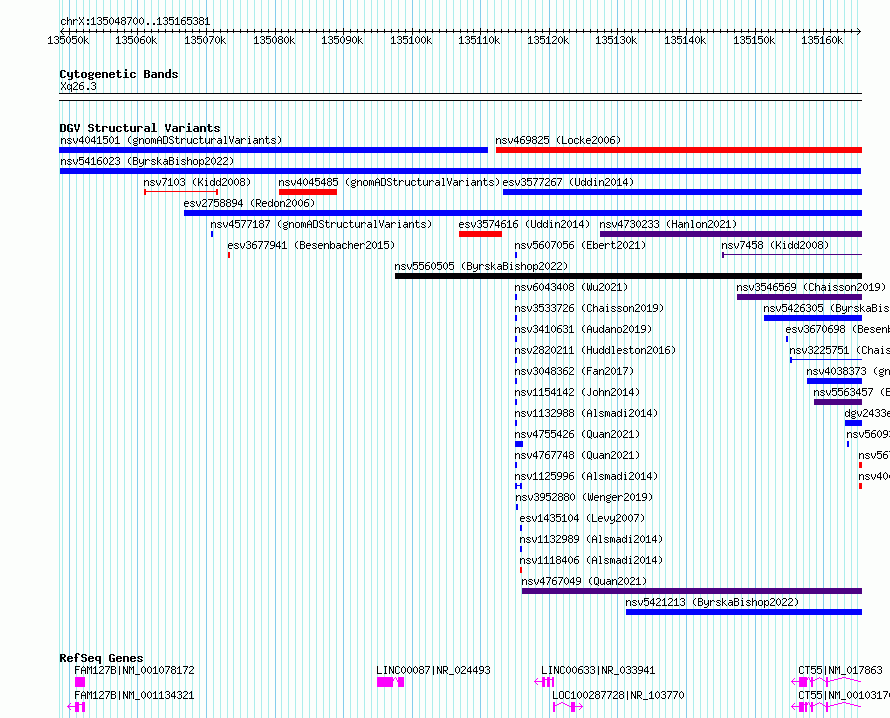Open nsv5416023 ByrskaBishop2022 label
The height and width of the screenshot is (718, 890).
(147, 161)
